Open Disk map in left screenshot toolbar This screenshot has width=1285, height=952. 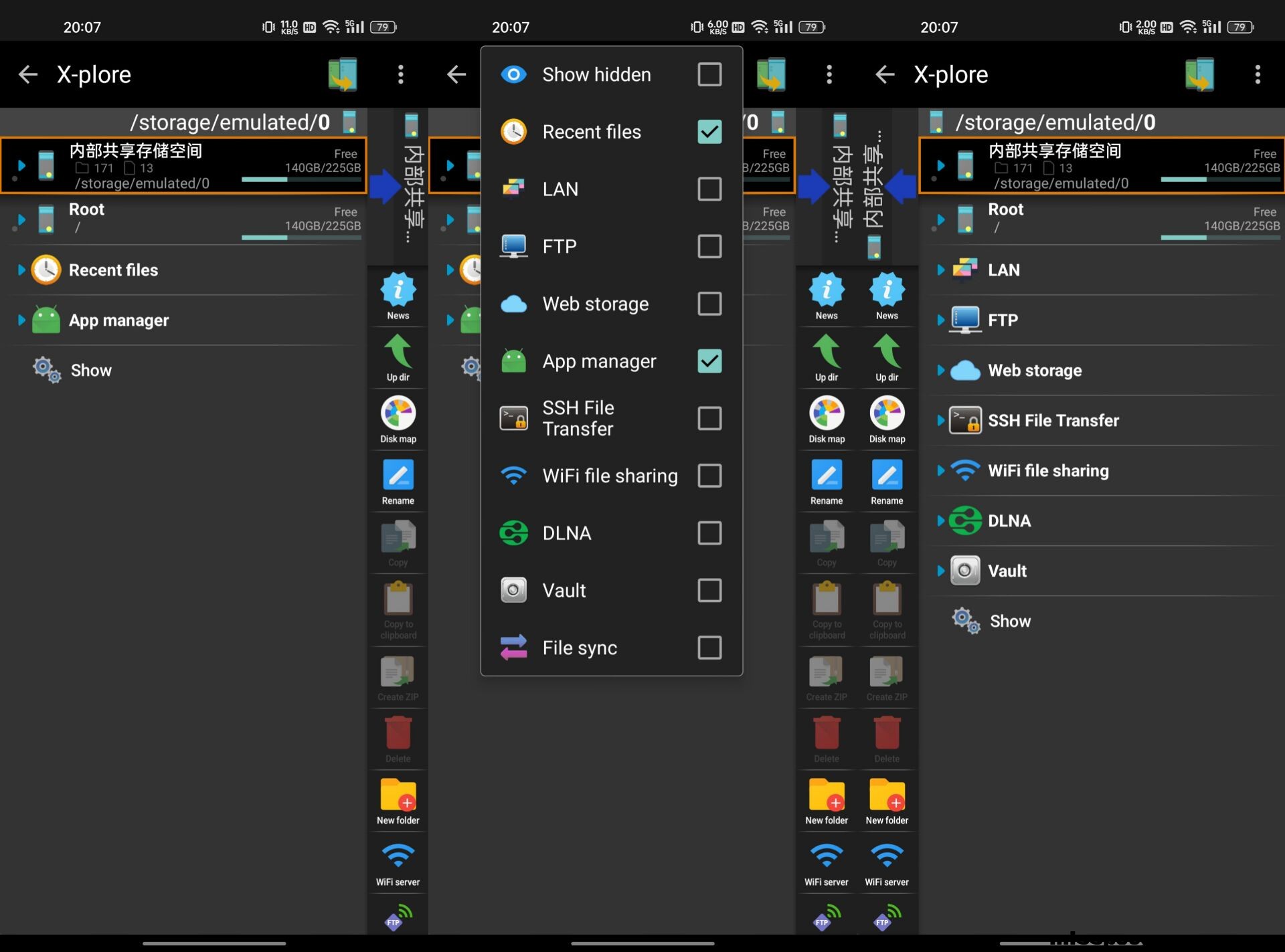(398, 419)
